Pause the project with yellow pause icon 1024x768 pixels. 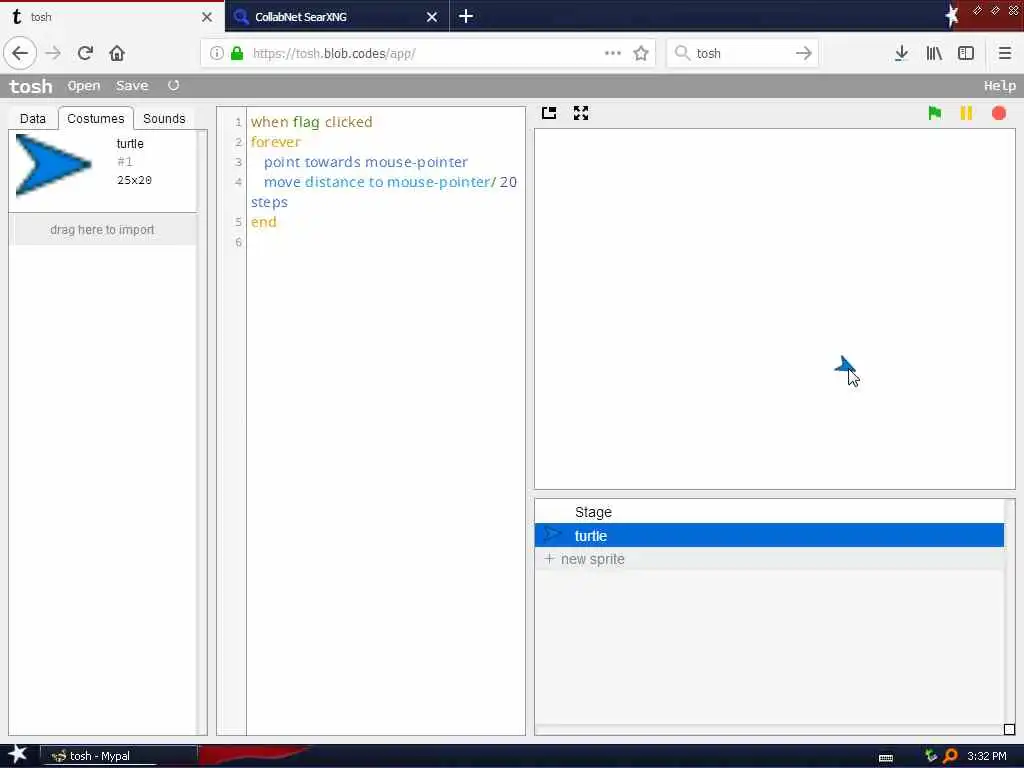coord(966,113)
